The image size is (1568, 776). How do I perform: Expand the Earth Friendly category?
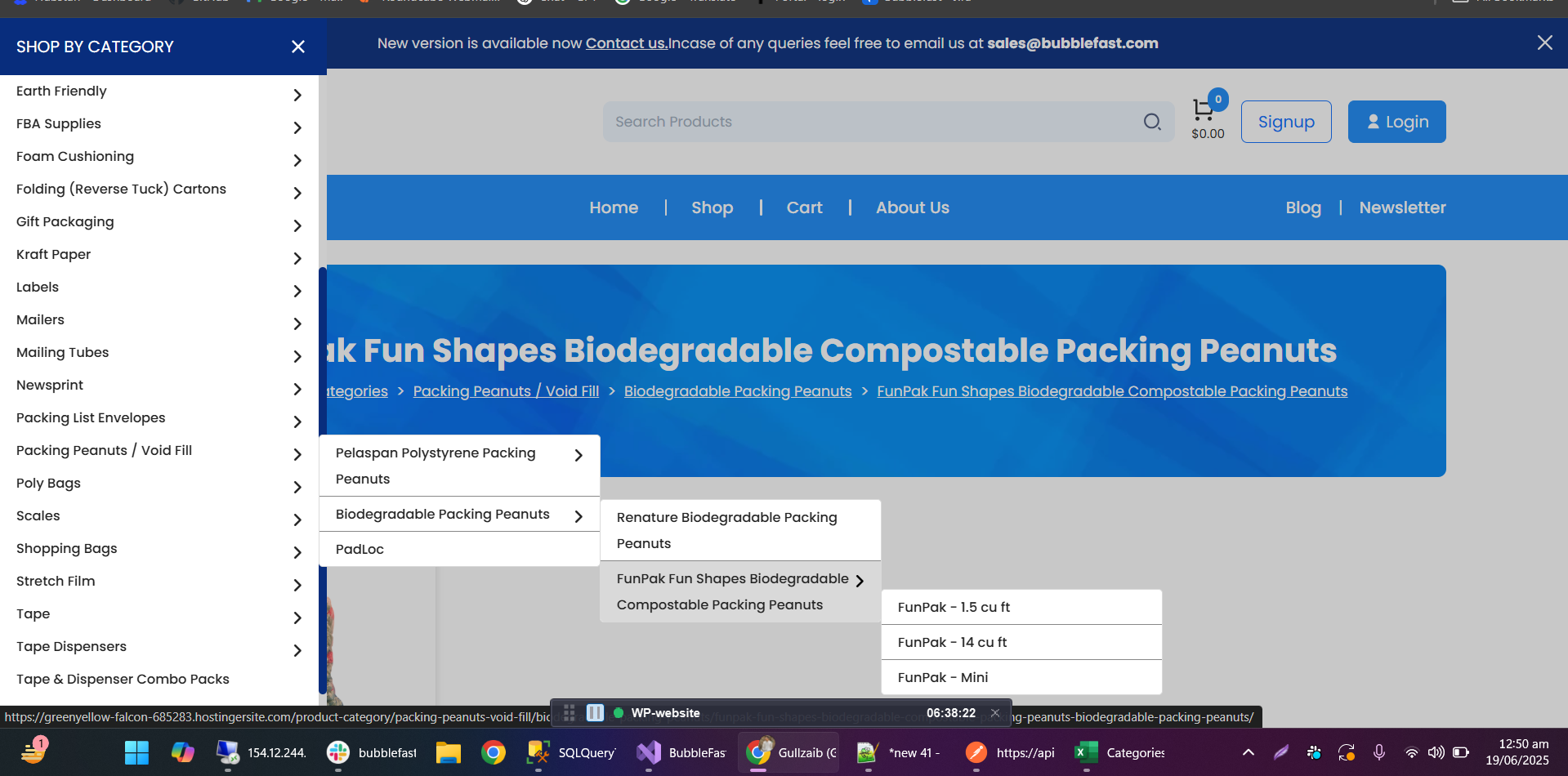(297, 95)
